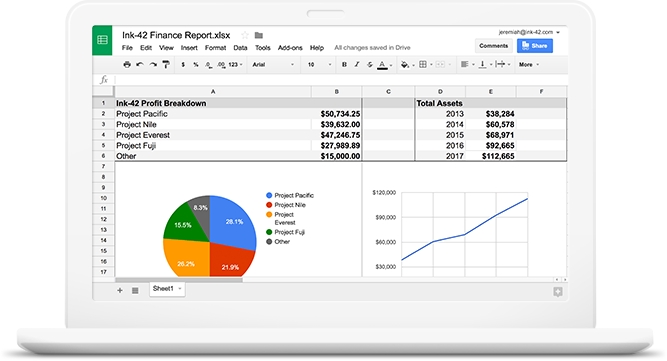Click the Total Assets line chart
The width and height of the screenshot is (667, 361).
coord(465,230)
